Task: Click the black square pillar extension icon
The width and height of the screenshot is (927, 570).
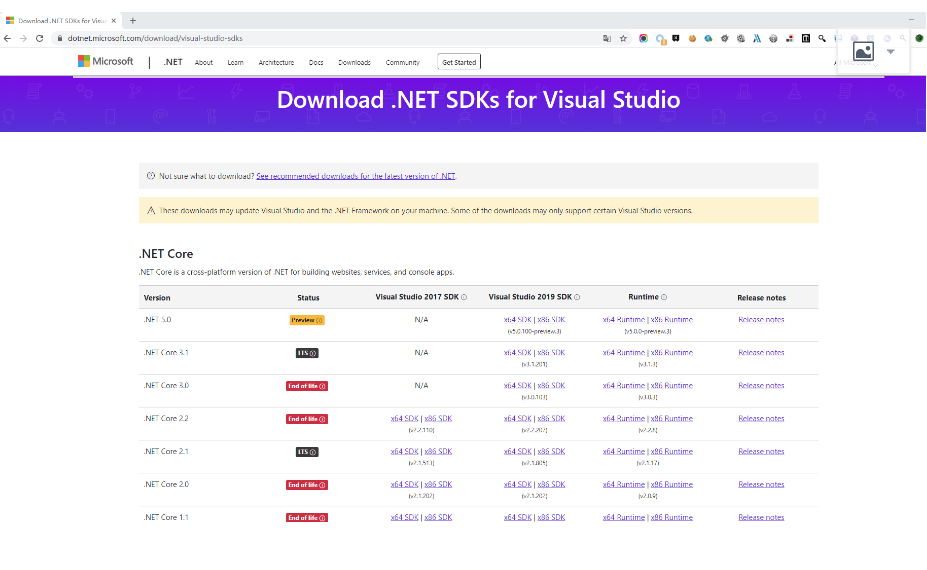Action: (x=806, y=38)
